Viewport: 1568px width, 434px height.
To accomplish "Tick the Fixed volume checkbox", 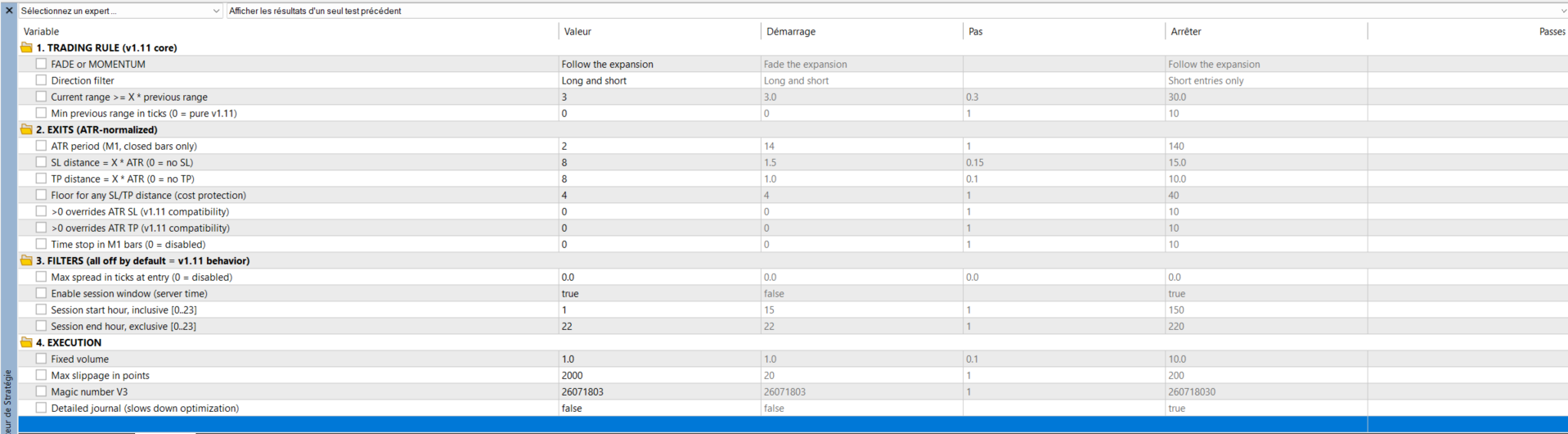I will [41, 359].
